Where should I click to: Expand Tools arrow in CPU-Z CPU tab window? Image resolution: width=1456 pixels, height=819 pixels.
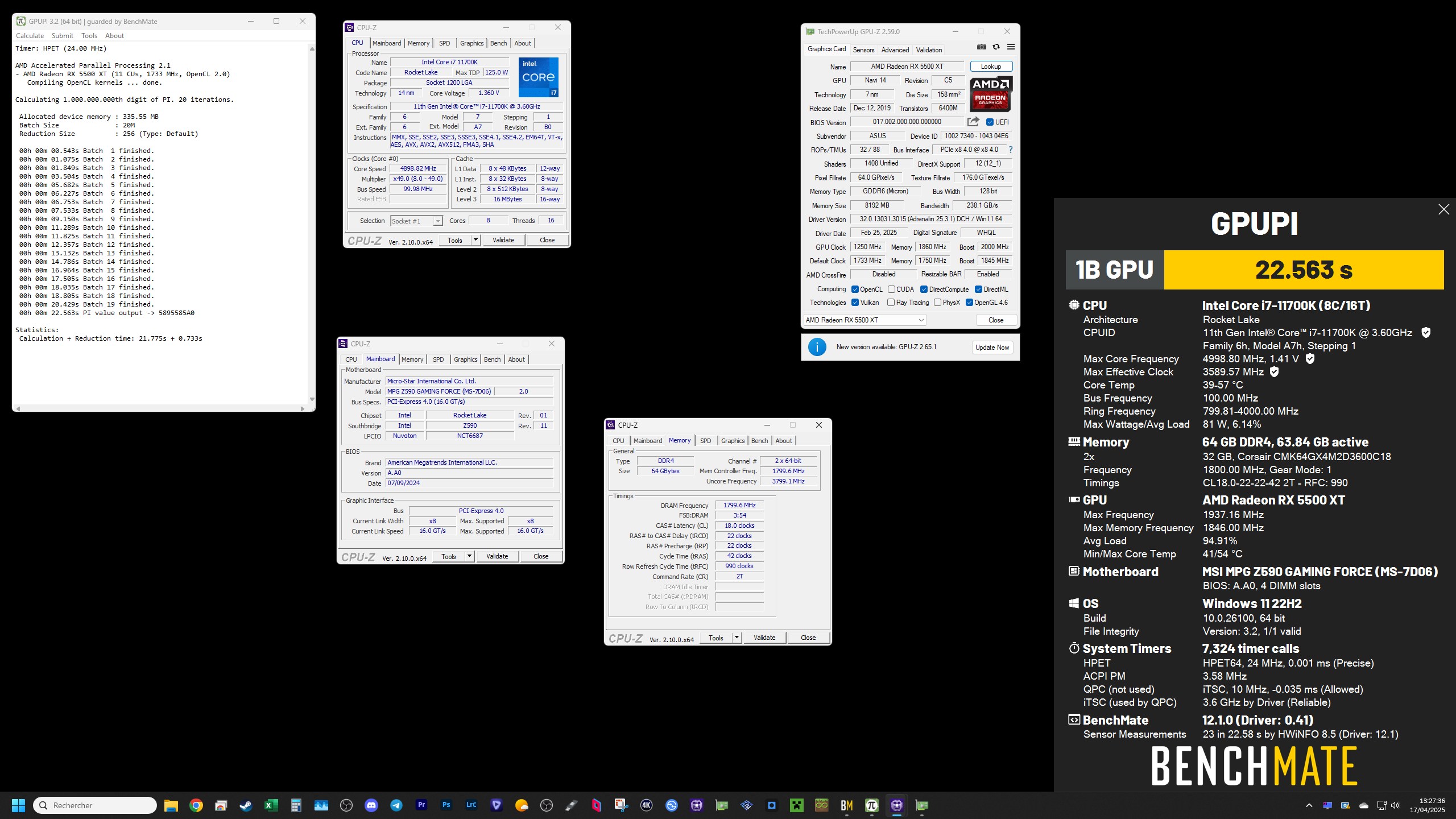point(476,240)
